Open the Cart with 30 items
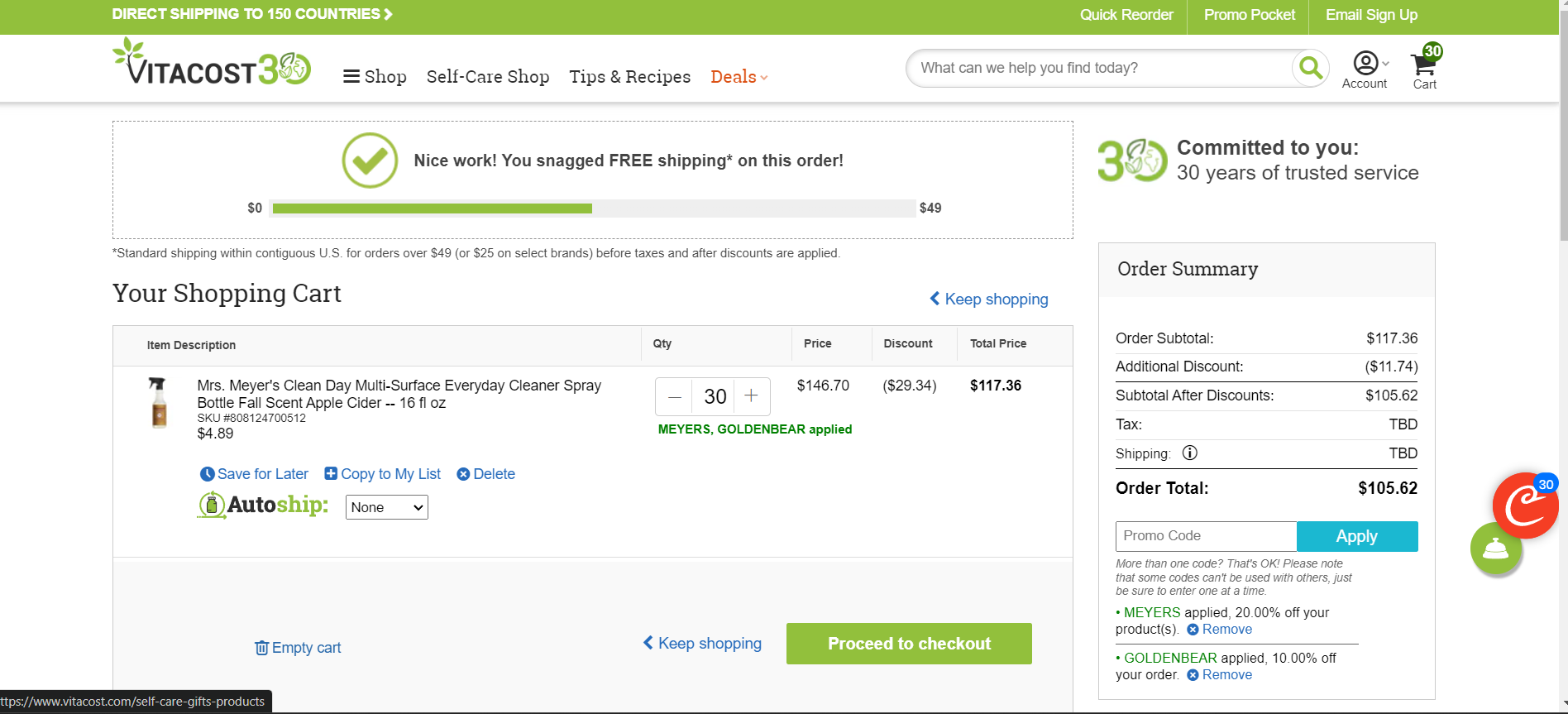Screen dimensions: 1568x714 point(1426,68)
